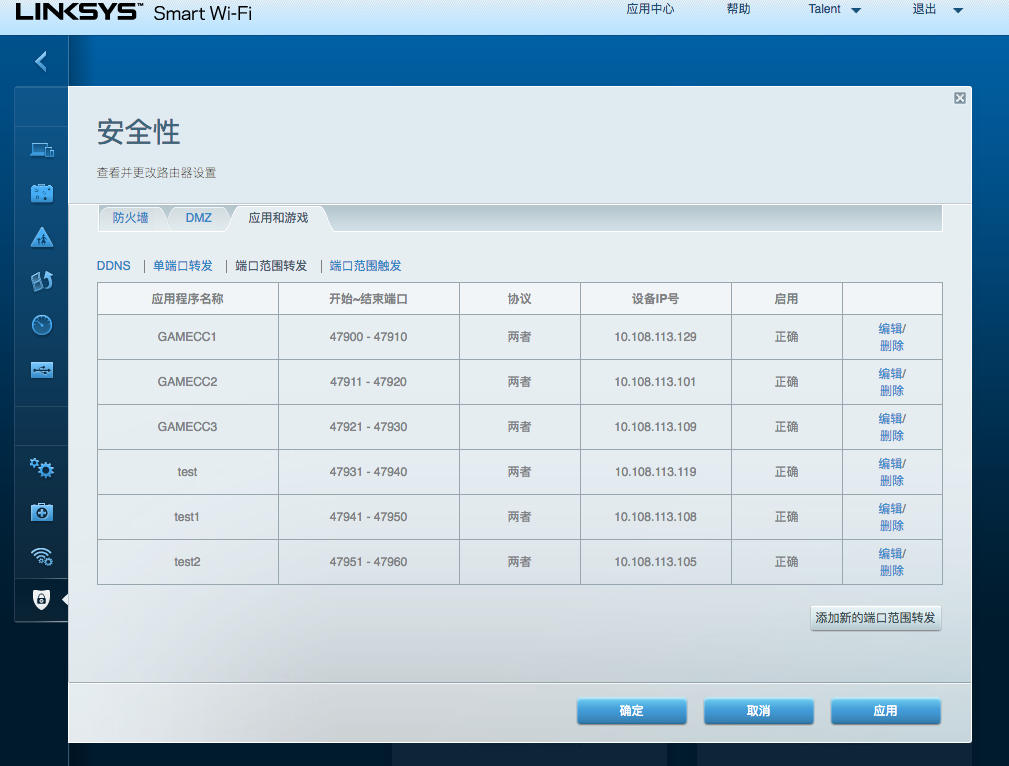The image size is (1009, 766).
Task: Open the 退出 dropdown arrow
Action: click(x=957, y=9)
